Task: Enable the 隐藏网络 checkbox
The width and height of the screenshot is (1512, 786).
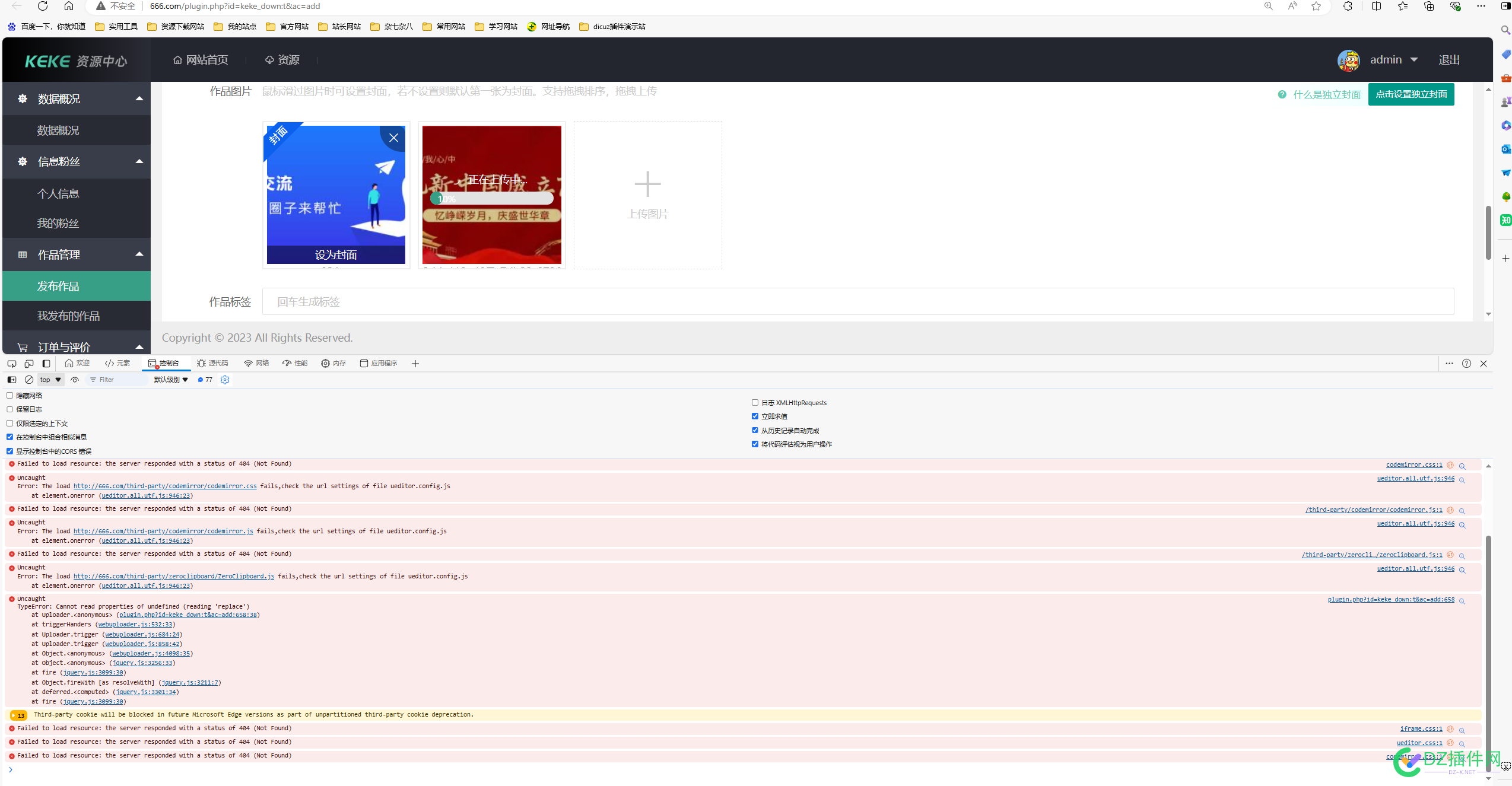Action: [10, 395]
